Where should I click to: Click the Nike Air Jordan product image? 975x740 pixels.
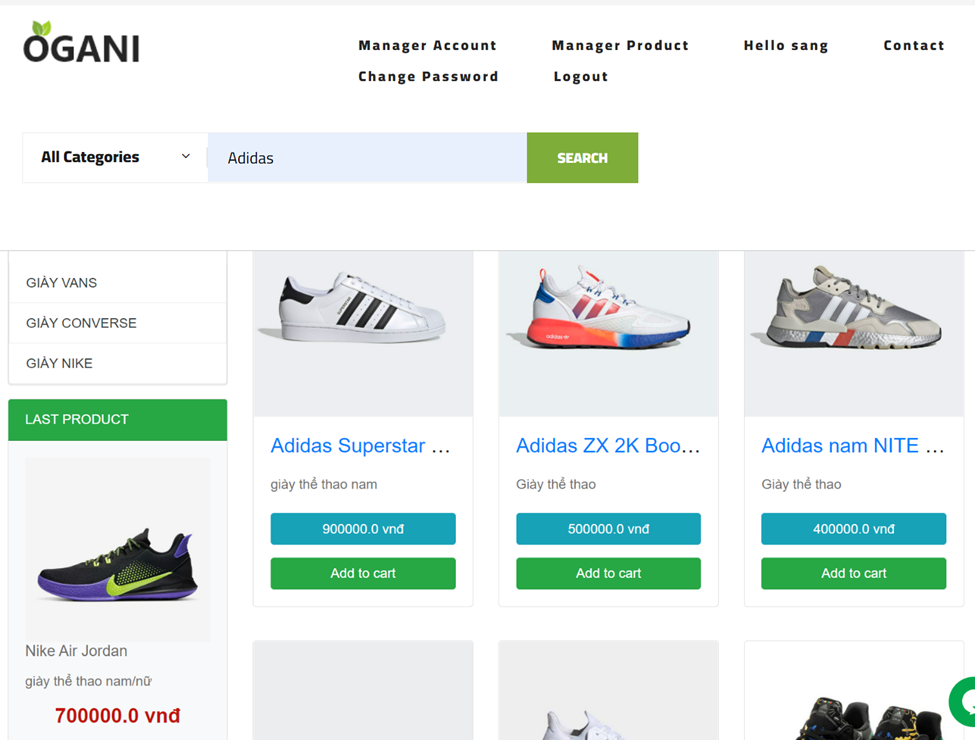(x=117, y=548)
